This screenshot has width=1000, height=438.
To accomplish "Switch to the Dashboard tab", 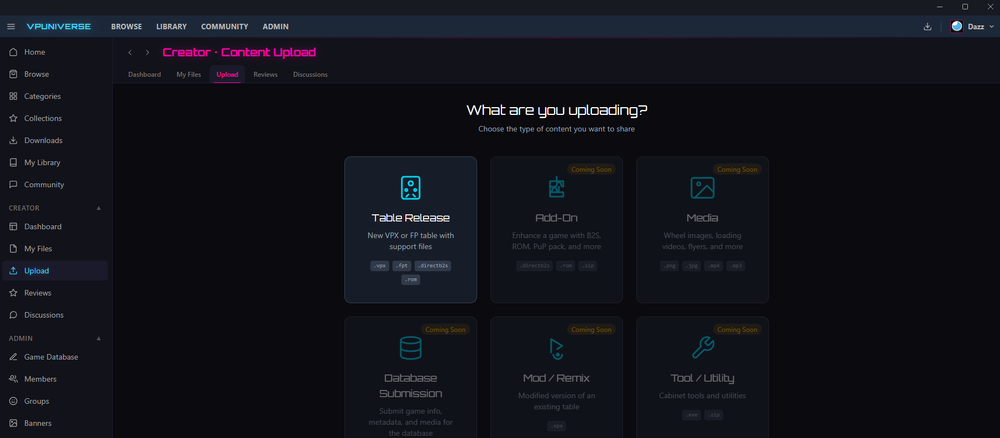I will pyautogui.click(x=145, y=75).
